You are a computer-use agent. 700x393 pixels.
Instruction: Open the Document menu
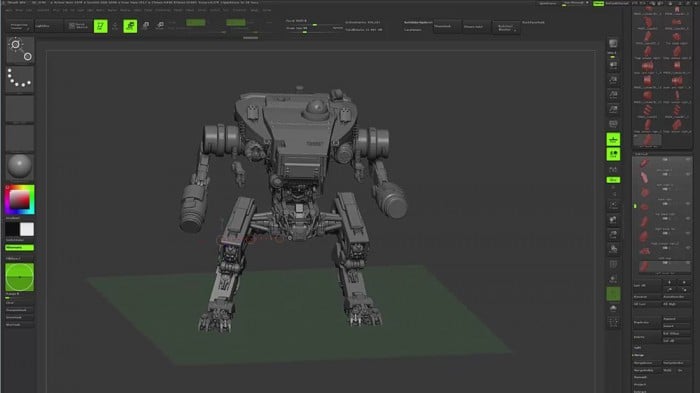pos(43,10)
